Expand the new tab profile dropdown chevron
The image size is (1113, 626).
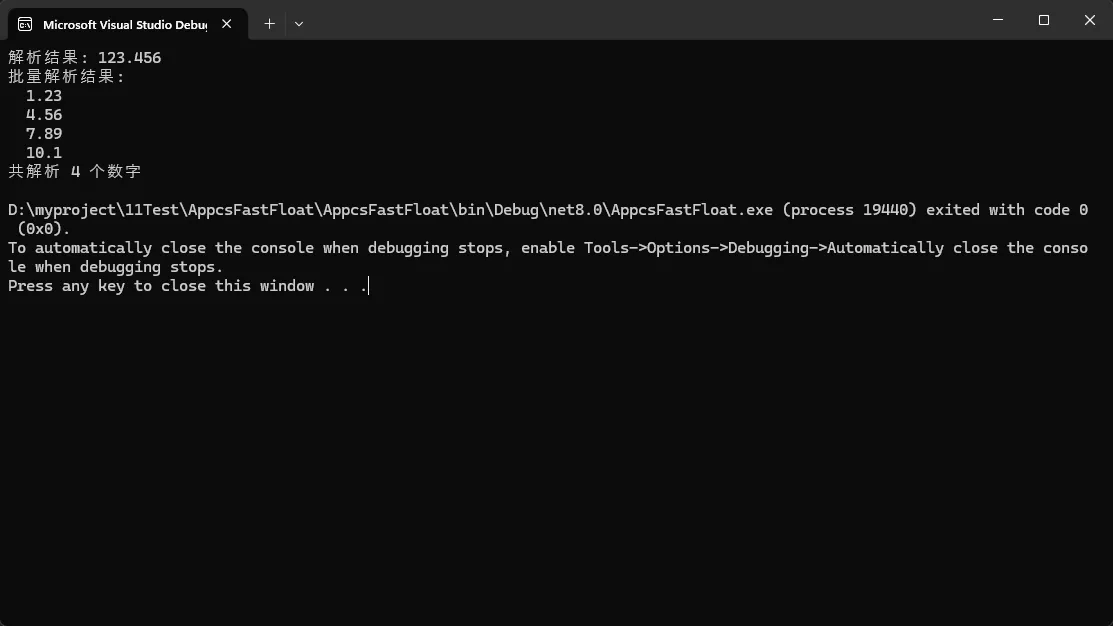click(299, 23)
